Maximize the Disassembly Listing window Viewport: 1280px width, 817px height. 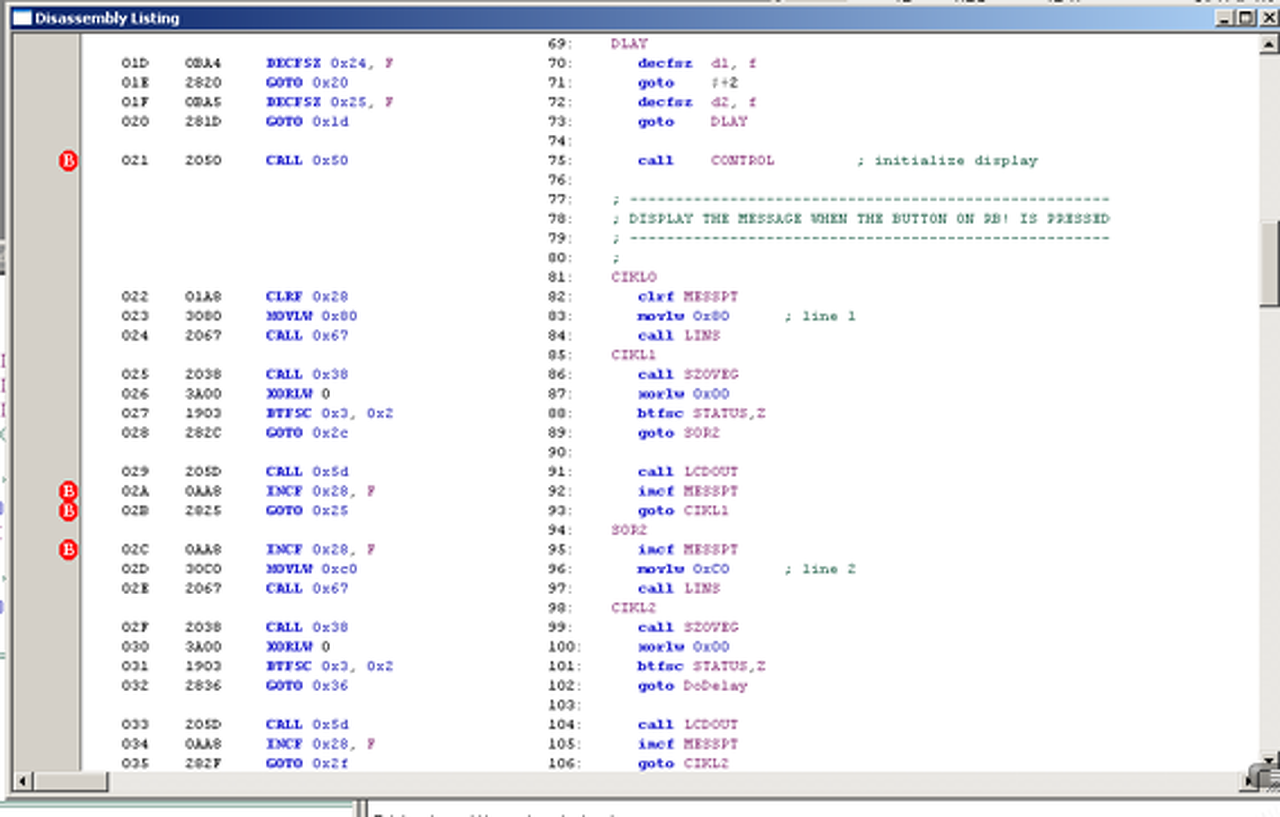click(x=1245, y=18)
